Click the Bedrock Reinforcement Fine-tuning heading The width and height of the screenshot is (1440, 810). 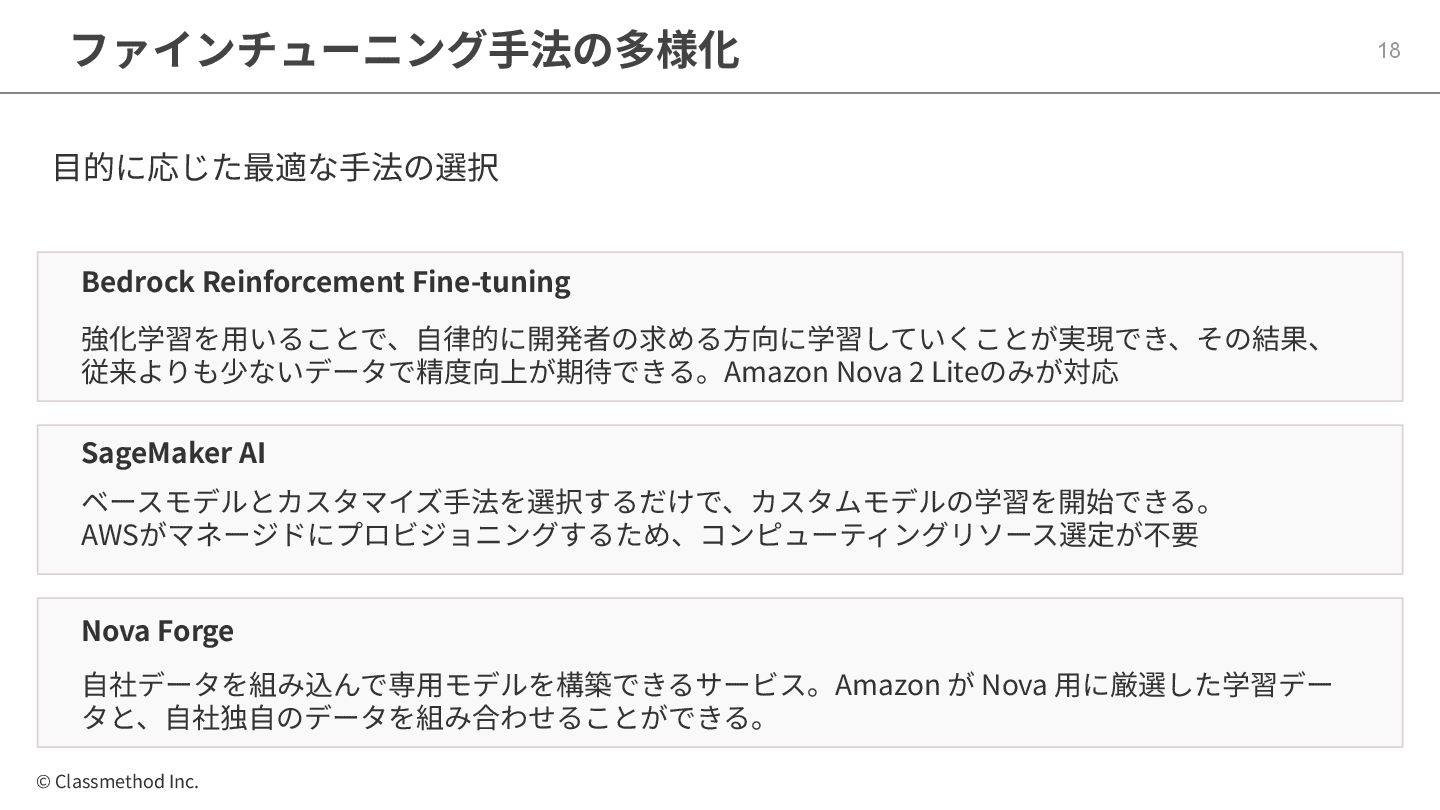[326, 281]
